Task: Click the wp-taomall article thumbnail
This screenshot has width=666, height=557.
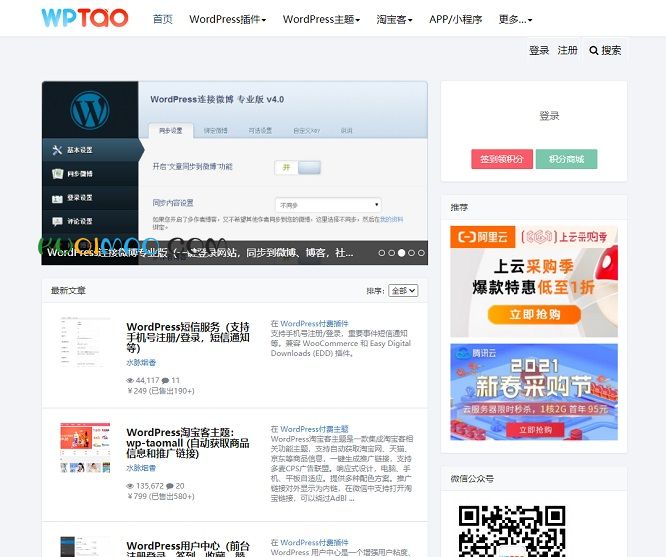Action: (x=85, y=447)
